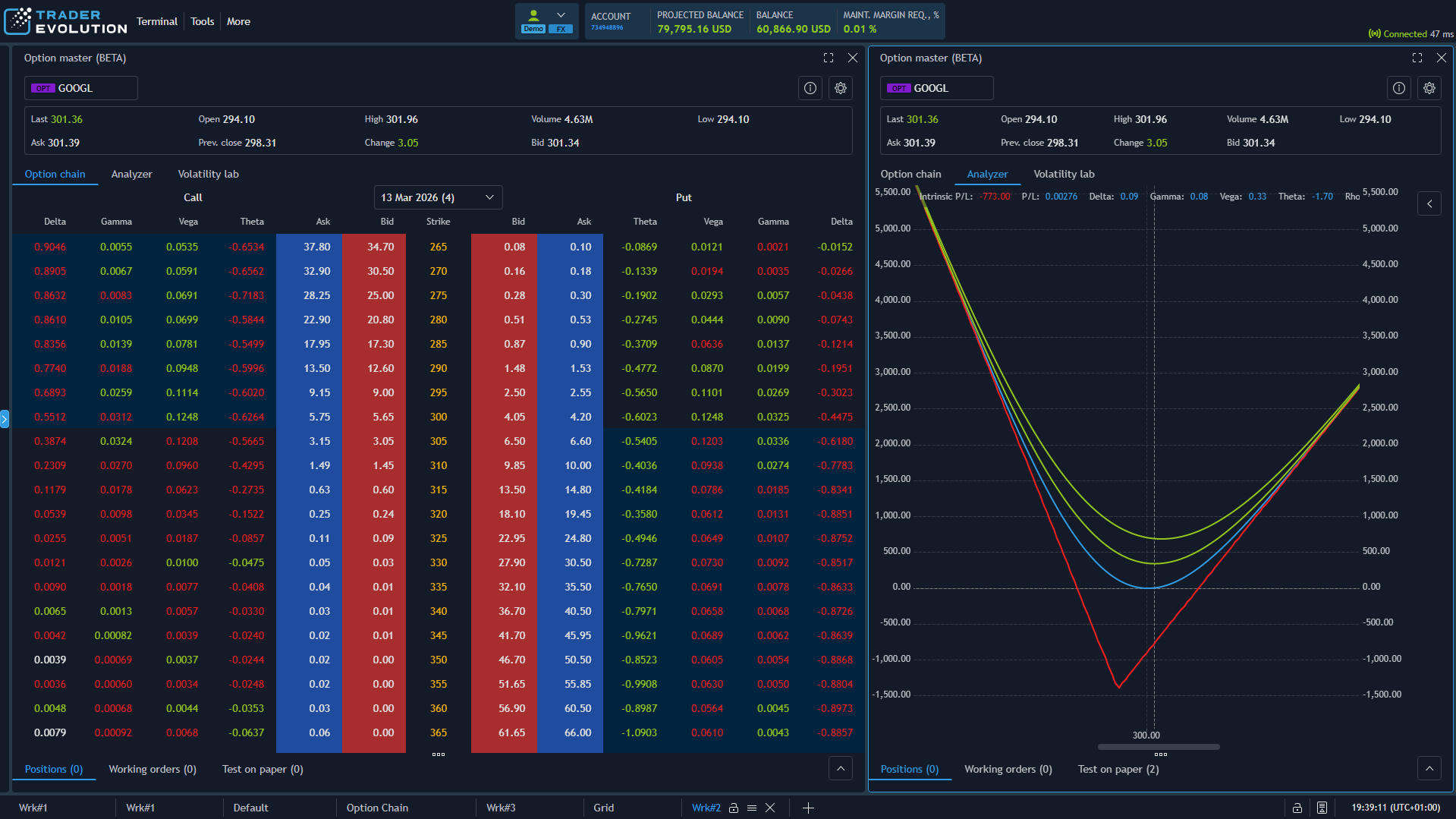The image size is (1456, 819).
Task: Open settings gear in right Option master panel
Action: click(x=1429, y=88)
